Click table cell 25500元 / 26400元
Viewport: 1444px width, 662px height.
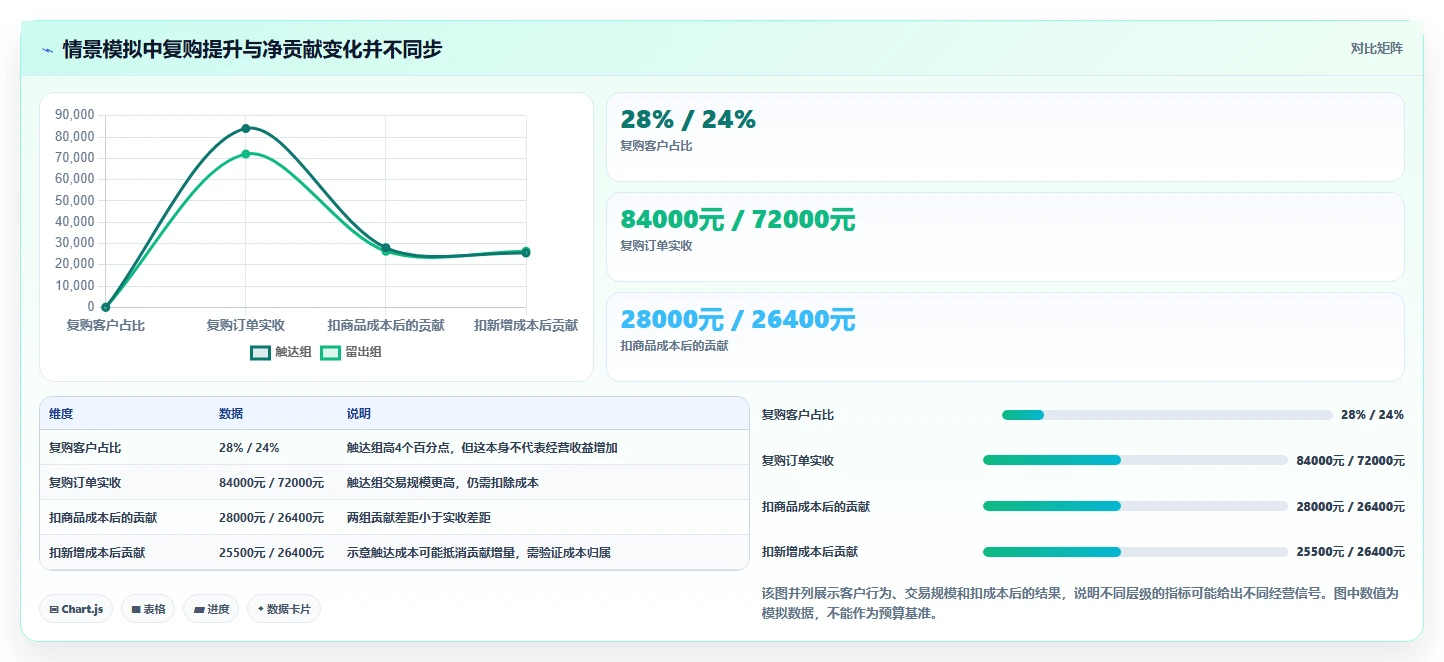[271, 552]
